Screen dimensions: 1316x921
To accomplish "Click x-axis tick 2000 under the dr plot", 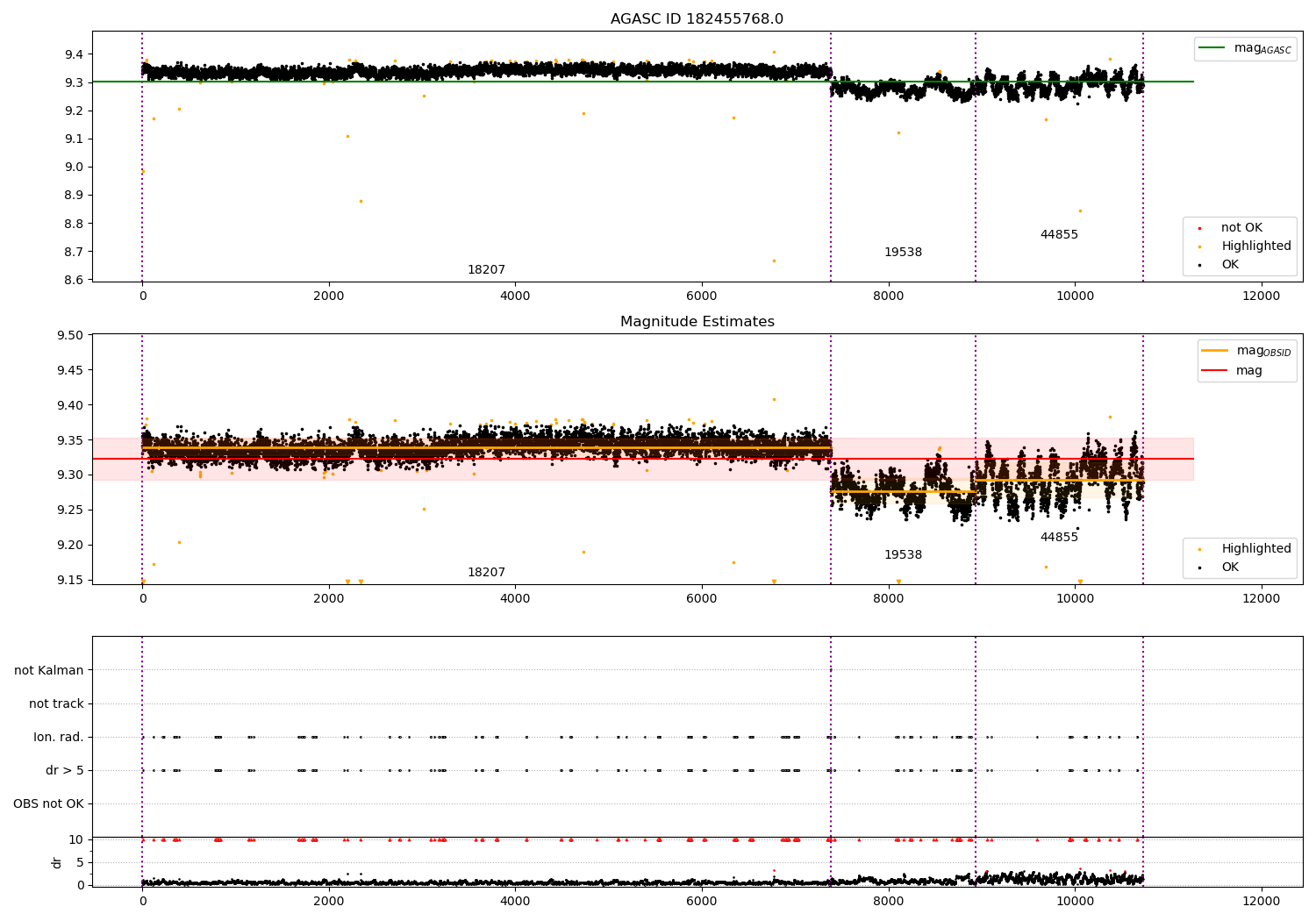I will pos(329,902).
